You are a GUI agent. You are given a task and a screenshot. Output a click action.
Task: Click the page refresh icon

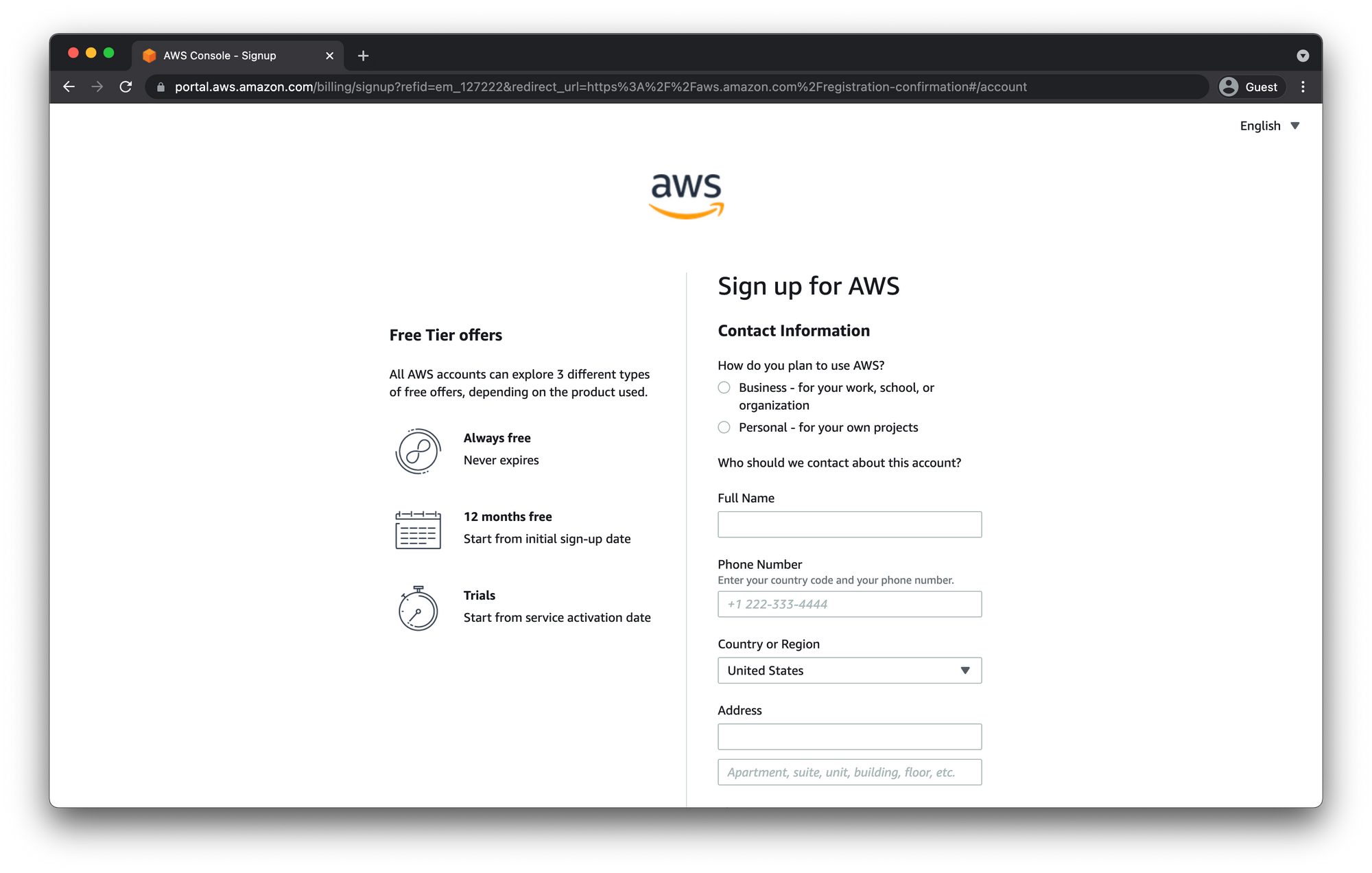coord(126,86)
